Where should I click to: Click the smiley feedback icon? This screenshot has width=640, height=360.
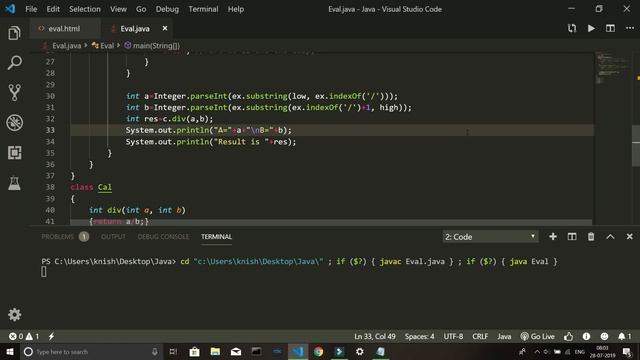click(x=604, y=337)
